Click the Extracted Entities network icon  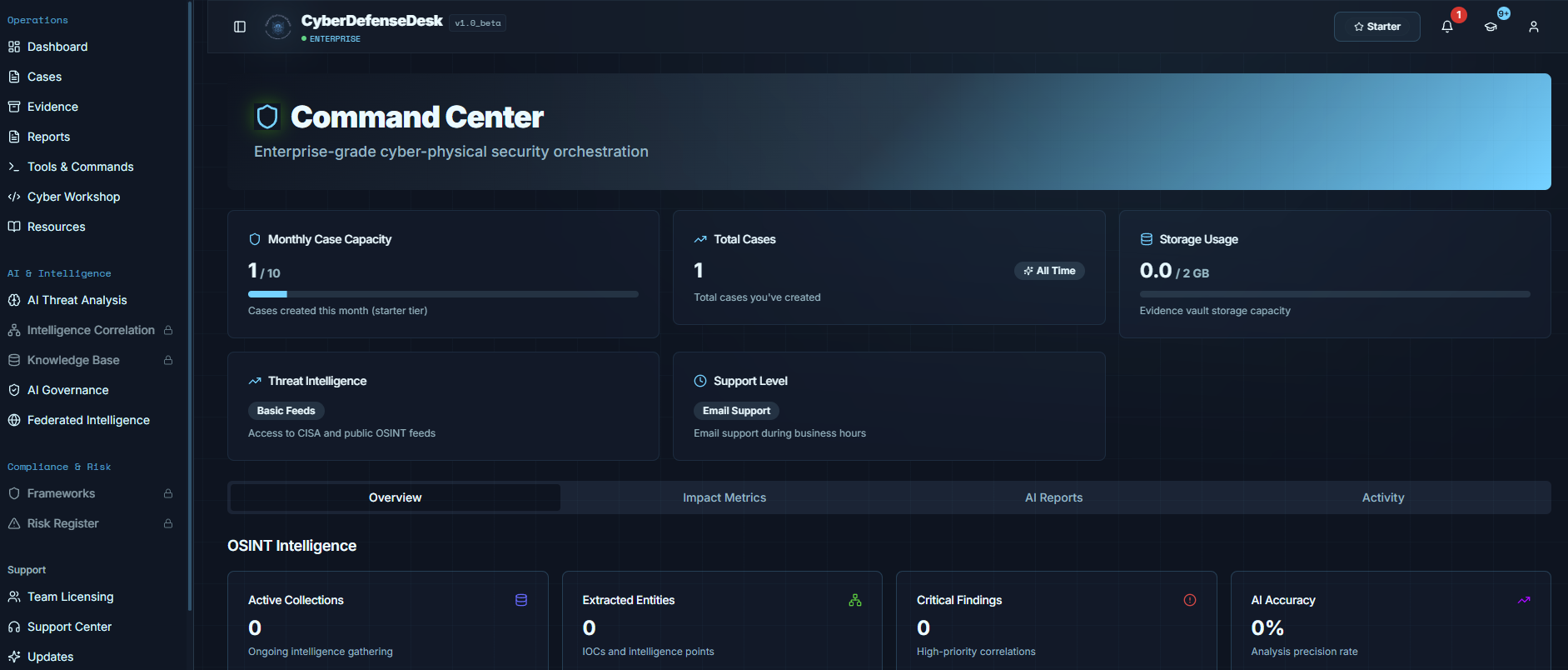click(855, 600)
